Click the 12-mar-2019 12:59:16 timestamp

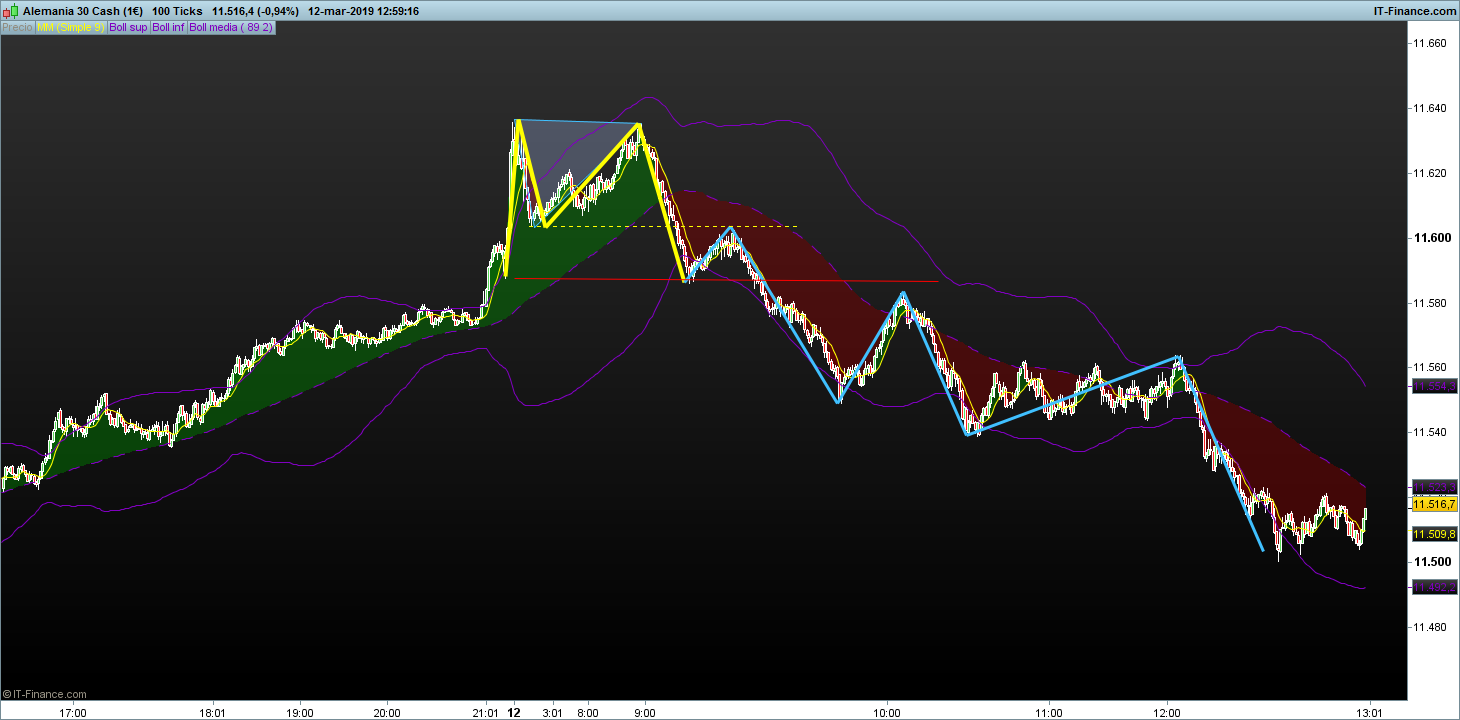click(363, 11)
